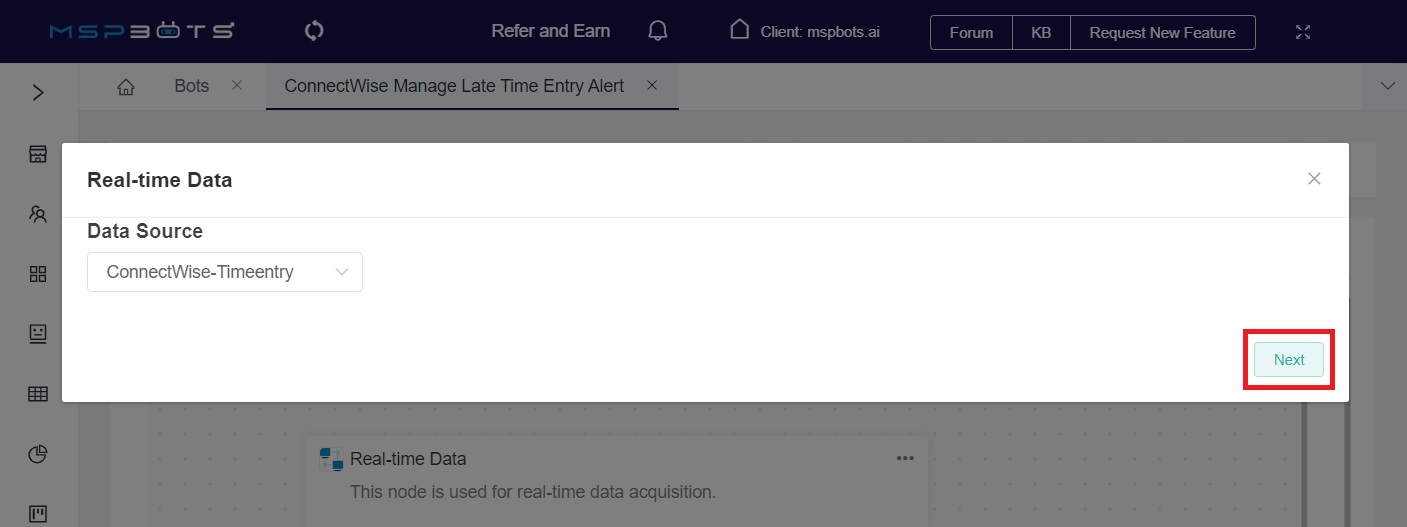This screenshot has width=1407, height=527.
Task: Switch to the Bots tab
Action: pyautogui.click(x=191, y=86)
